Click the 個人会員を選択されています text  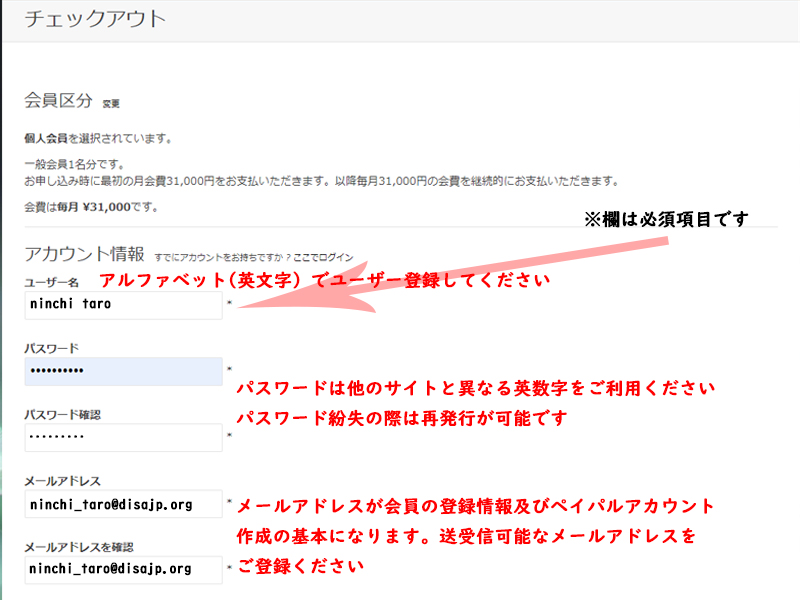98,139
